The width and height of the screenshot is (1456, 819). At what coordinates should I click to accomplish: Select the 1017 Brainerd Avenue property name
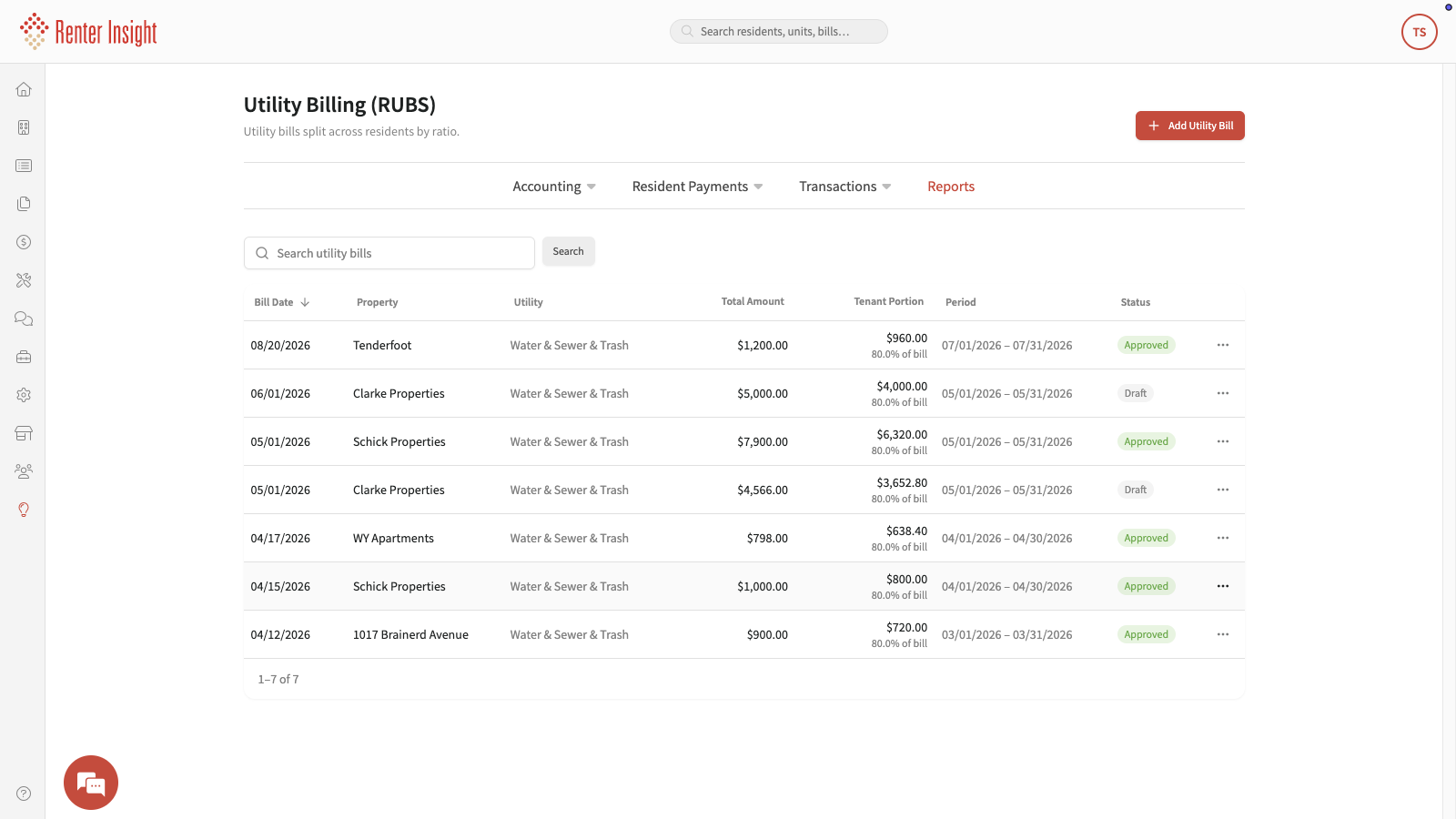coord(410,634)
